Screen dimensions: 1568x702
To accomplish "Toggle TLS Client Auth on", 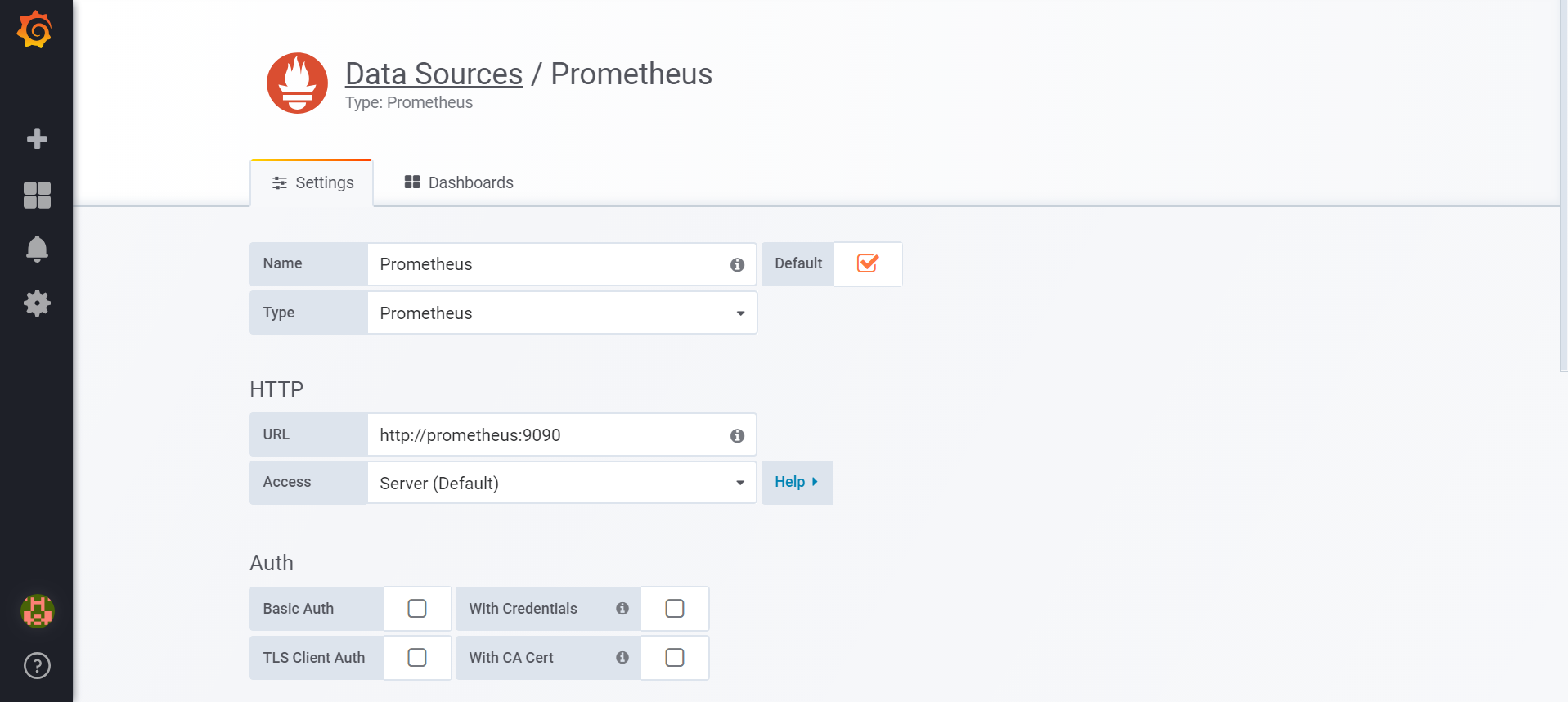I will point(416,657).
